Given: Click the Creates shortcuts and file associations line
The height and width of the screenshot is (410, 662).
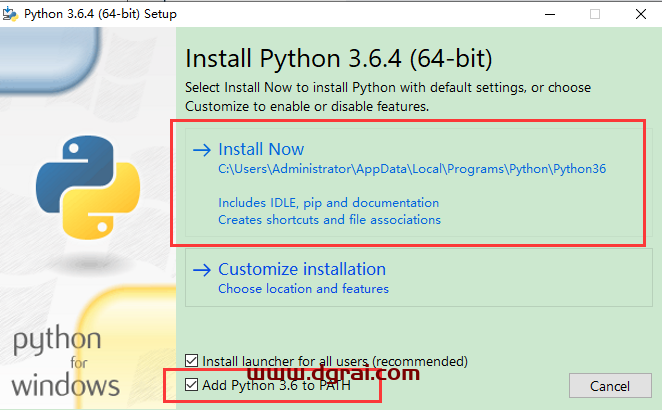Looking at the screenshot, I should 329,219.
